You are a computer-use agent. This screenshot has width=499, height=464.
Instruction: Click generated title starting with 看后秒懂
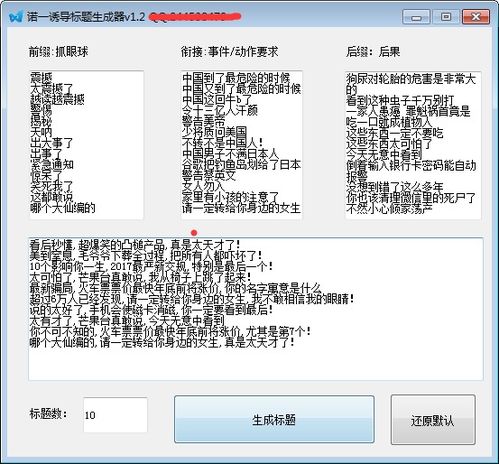coord(135,245)
